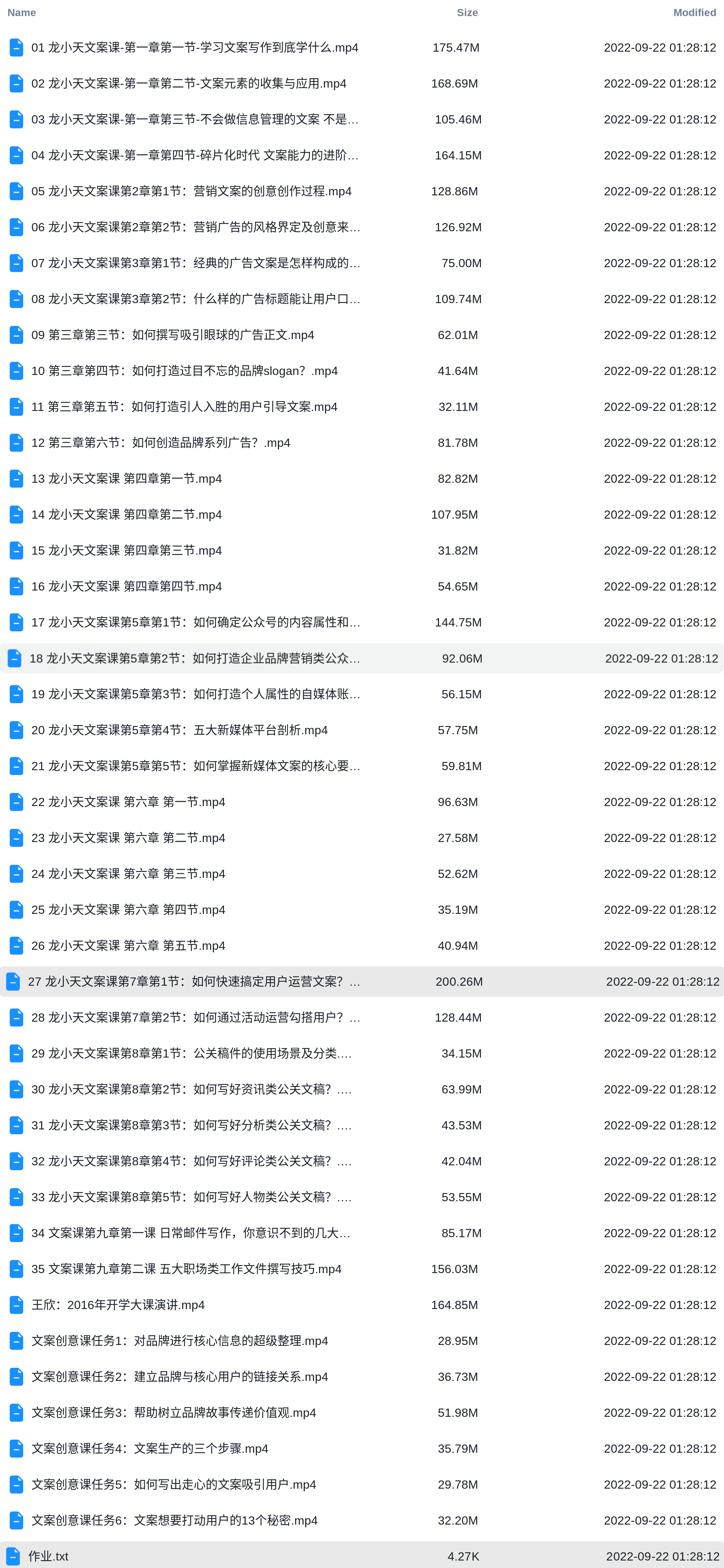724x1568 pixels.
Task: Open 文案创意课任务5 如何写出走心的文案 file
Action: click(174, 1484)
